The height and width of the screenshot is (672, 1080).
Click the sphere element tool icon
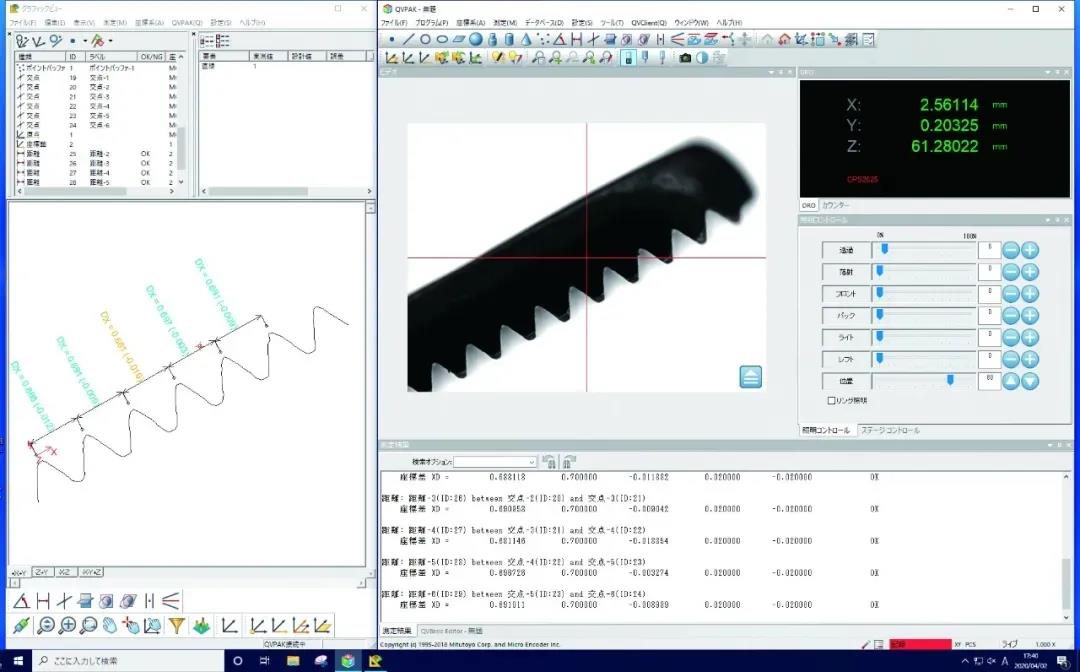click(x=476, y=40)
